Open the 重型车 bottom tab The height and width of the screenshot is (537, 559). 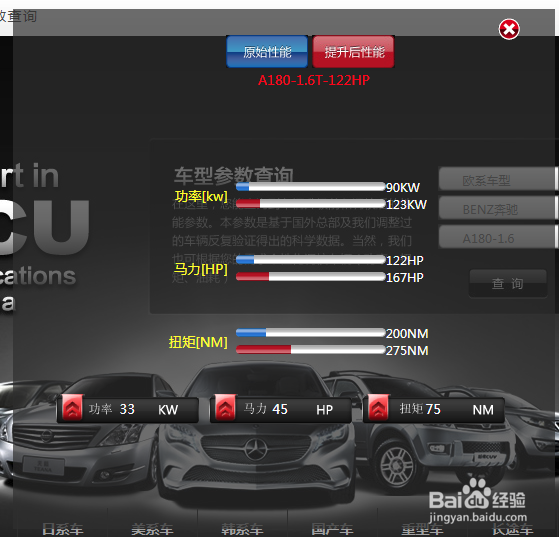[422, 530]
